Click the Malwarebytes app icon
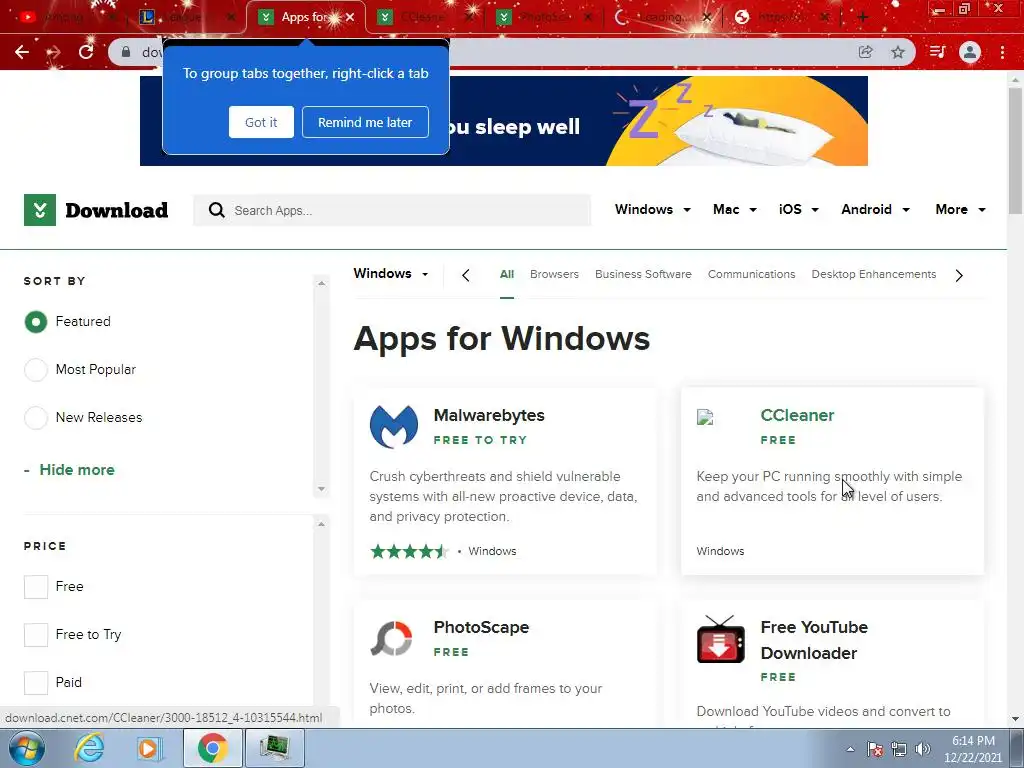 (394, 426)
